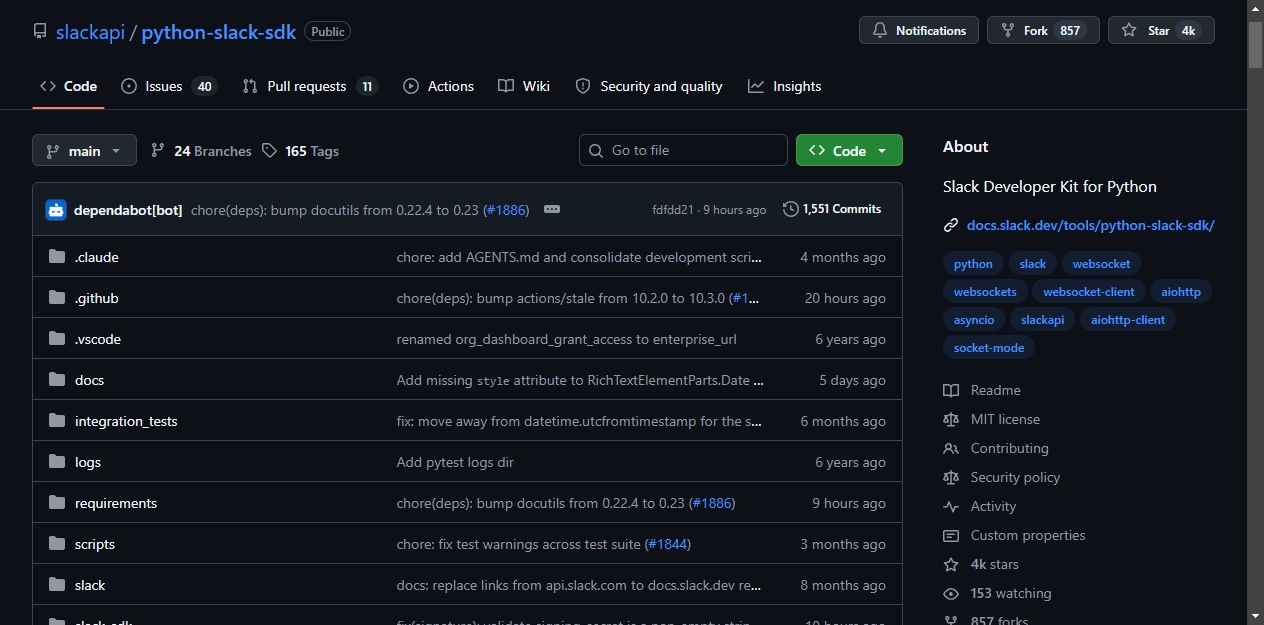Click the integration_tests folder icon
This screenshot has width=1264, height=625.
56,421
